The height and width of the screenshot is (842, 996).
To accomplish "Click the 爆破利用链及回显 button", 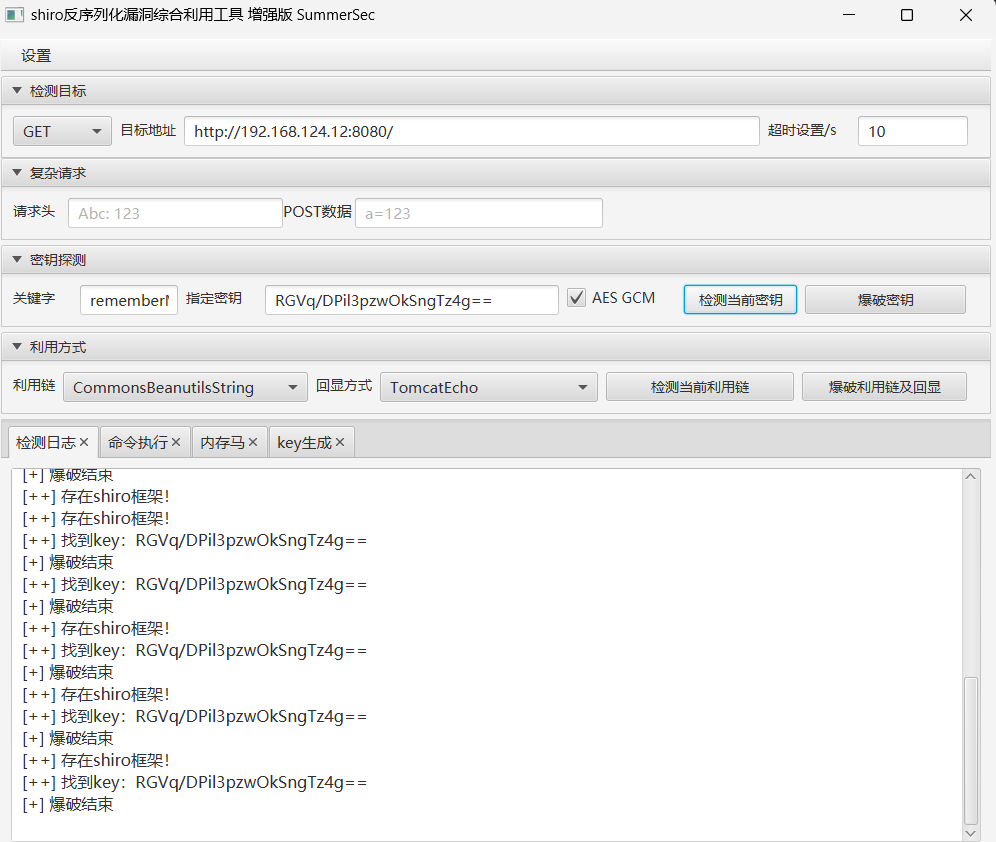I will click(884, 387).
